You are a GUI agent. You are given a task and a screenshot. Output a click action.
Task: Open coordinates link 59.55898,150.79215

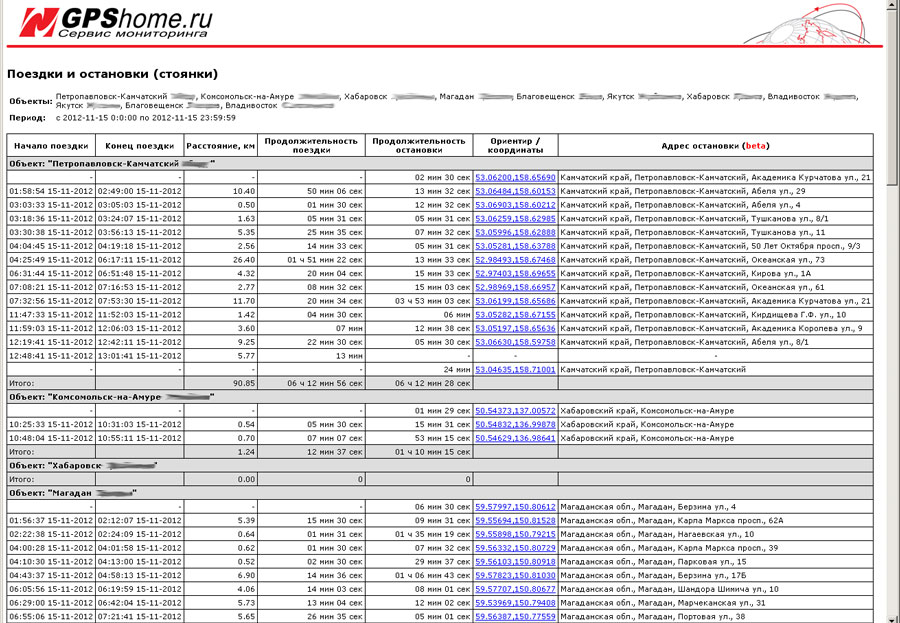coord(515,535)
